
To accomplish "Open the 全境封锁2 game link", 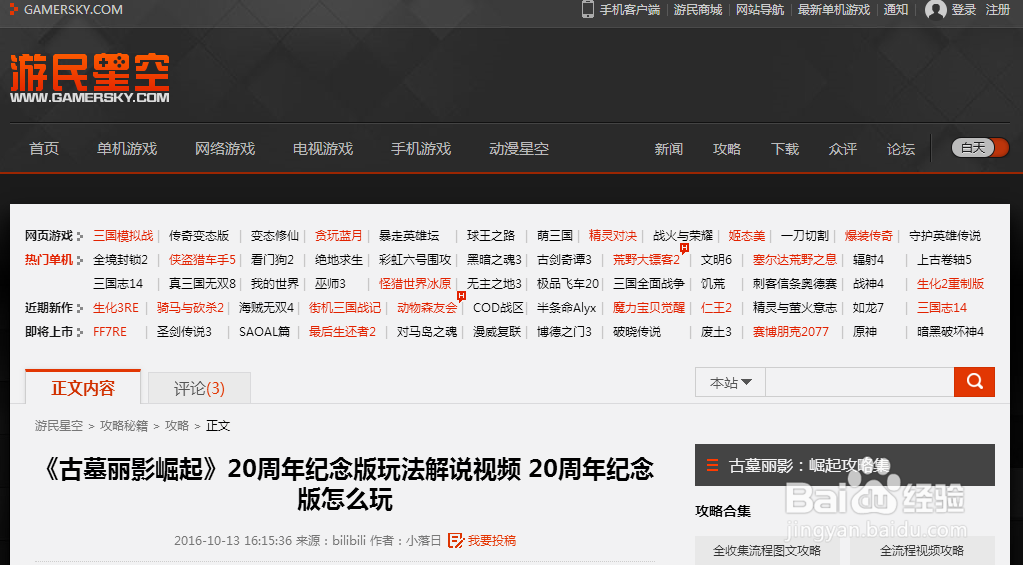I will pyautogui.click(x=121, y=260).
